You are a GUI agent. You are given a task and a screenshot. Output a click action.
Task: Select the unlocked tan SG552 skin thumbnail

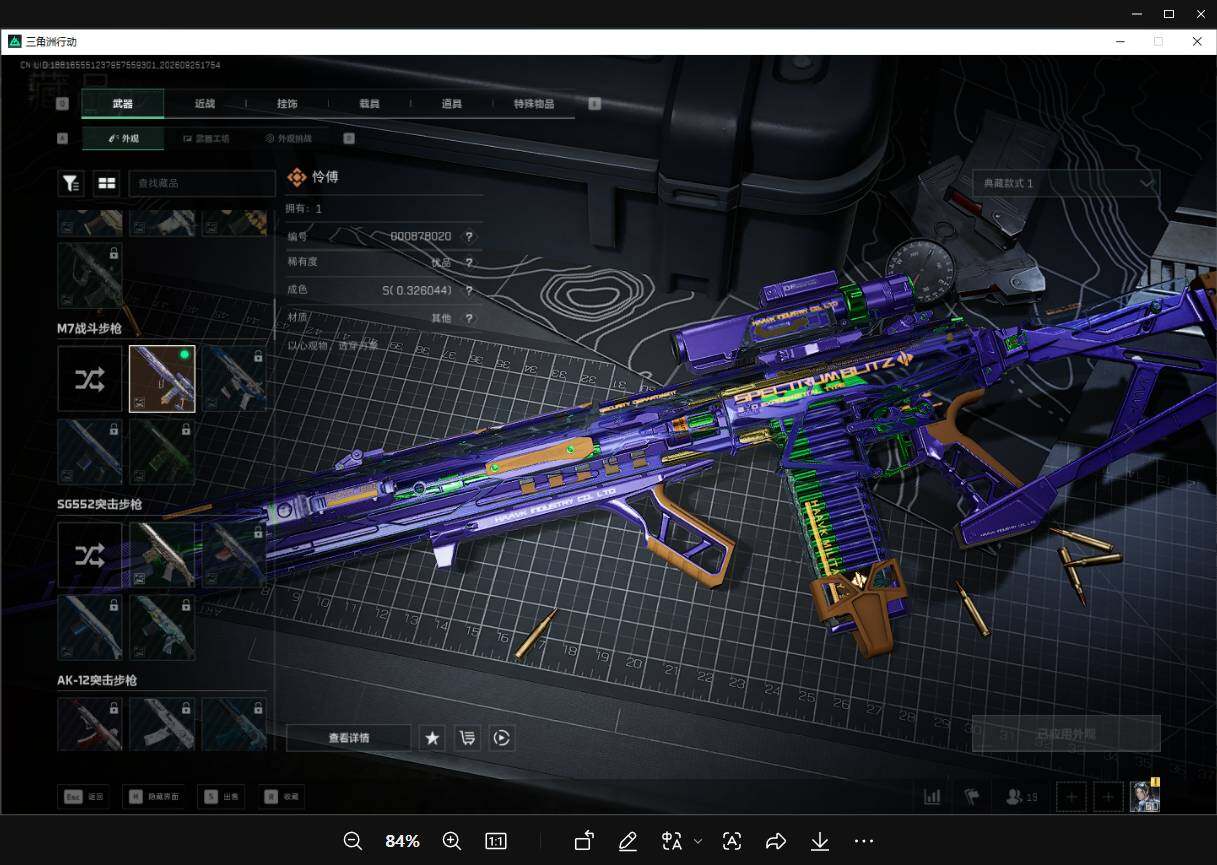(x=162, y=555)
